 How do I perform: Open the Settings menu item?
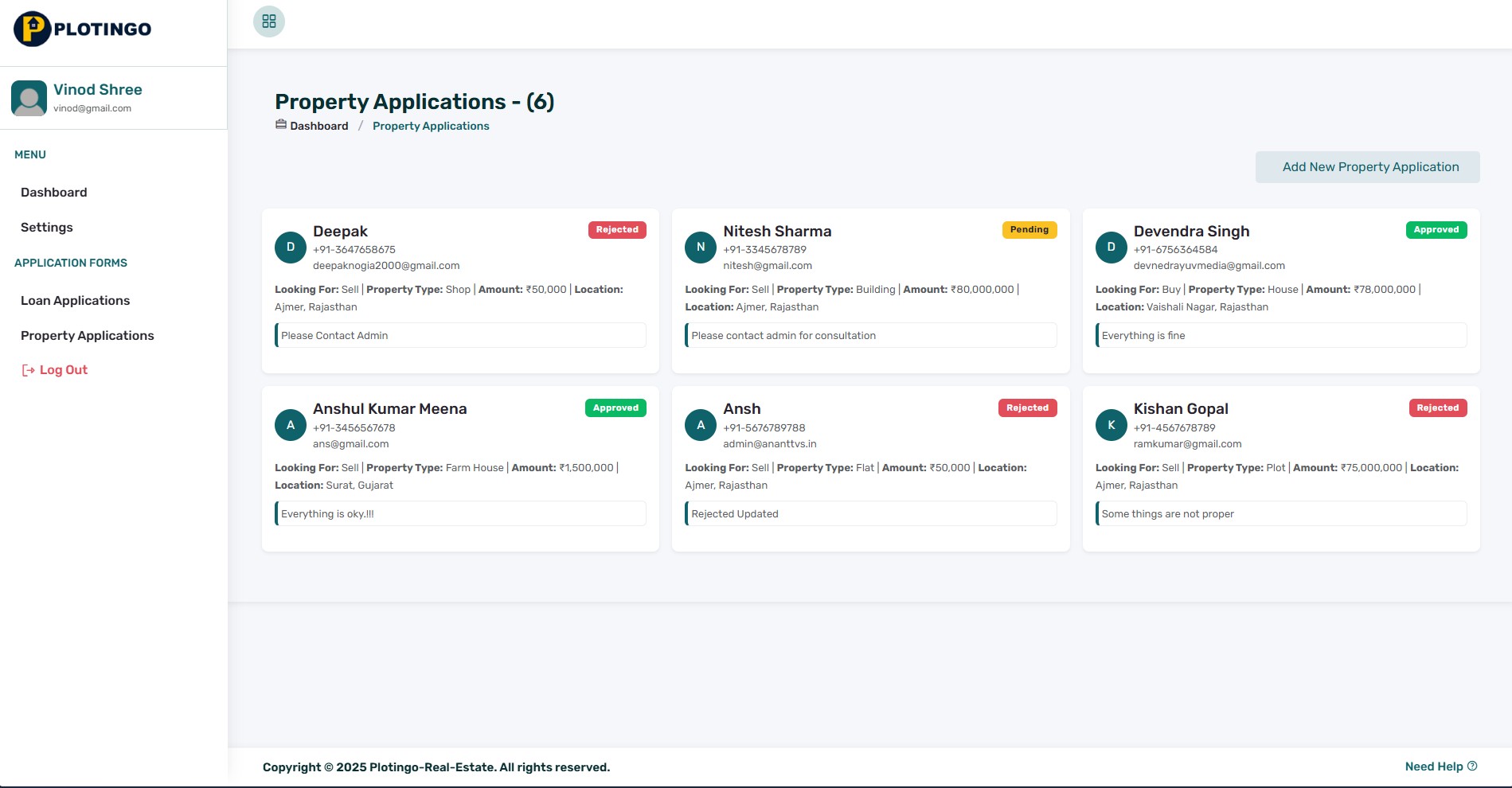point(47,227)
